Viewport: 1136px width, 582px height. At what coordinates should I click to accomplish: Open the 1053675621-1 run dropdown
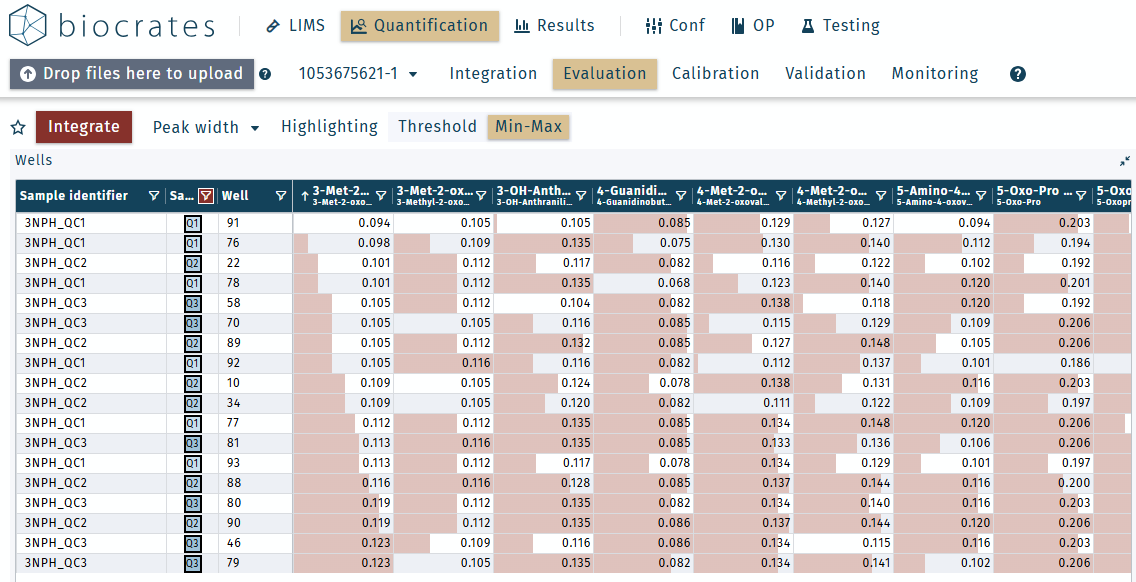pos(359,74)
